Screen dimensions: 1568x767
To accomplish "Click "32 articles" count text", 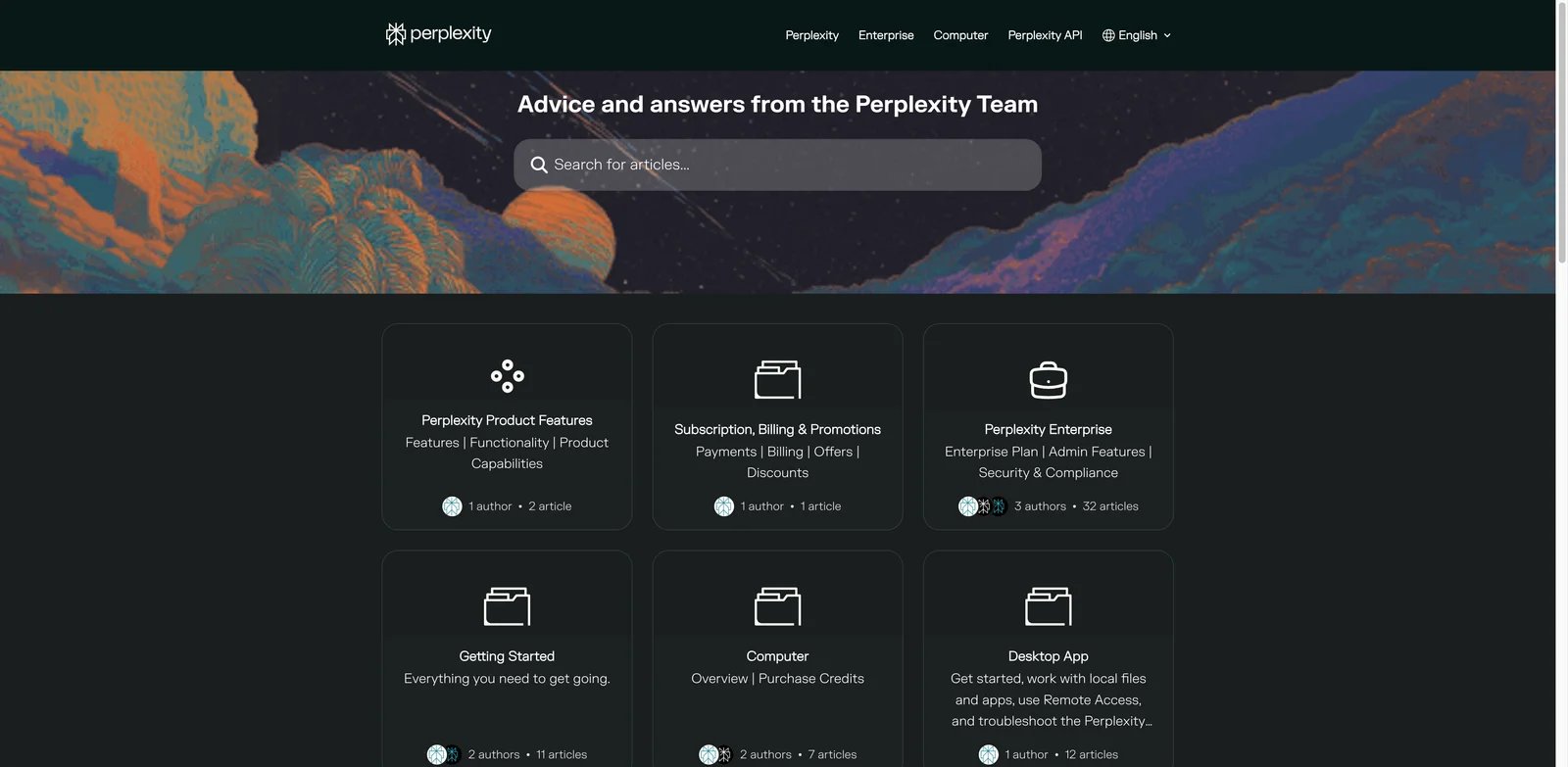I will 1110,506.
